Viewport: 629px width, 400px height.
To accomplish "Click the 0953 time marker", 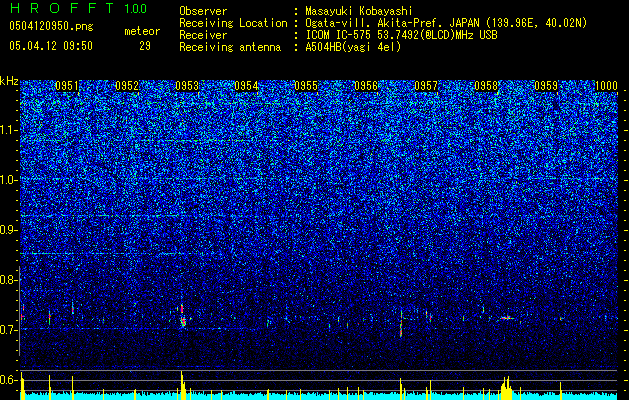I will (x=187, y=86).
